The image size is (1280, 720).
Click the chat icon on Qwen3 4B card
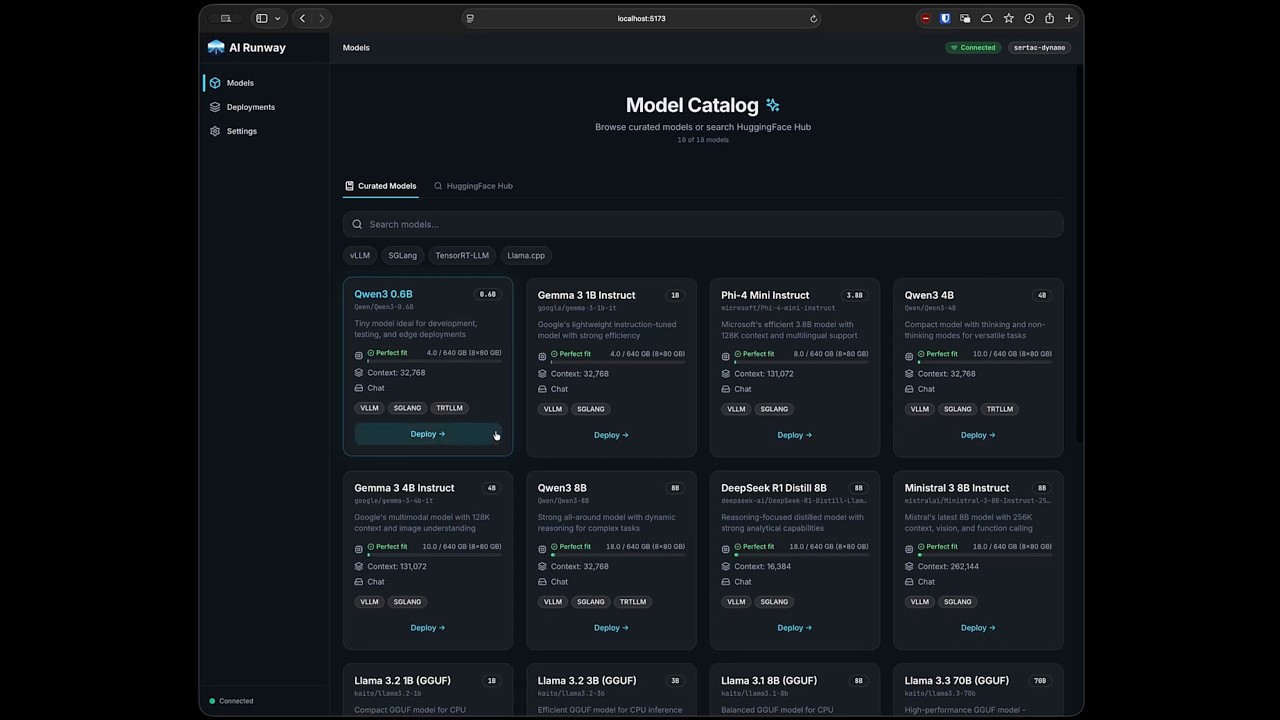(x=910, y=389)
